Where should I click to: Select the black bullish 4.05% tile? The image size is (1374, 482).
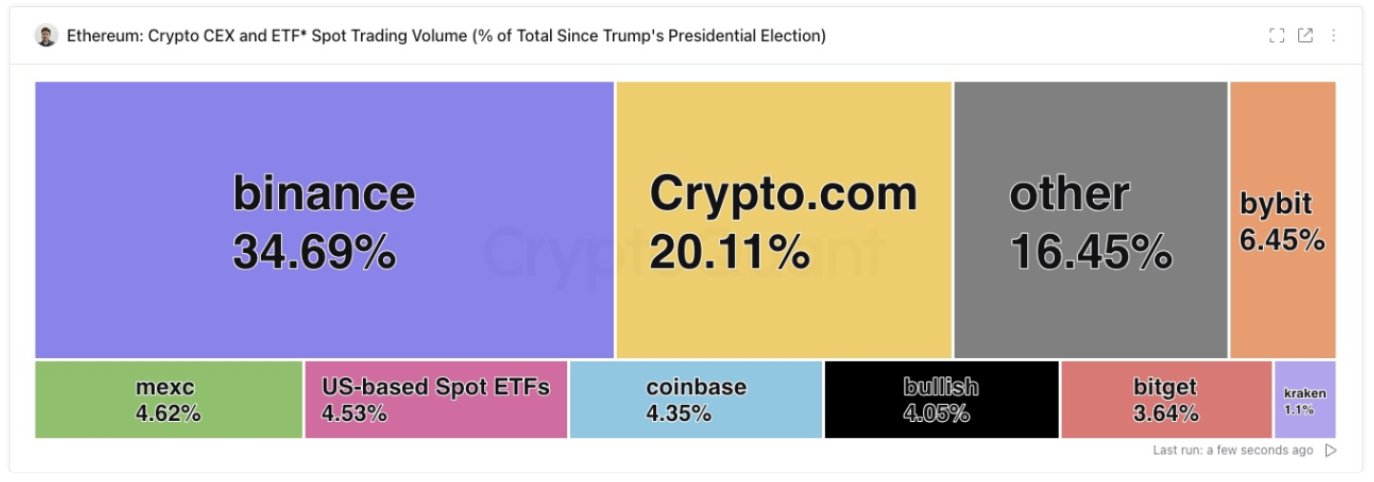(x=940, y=399)
